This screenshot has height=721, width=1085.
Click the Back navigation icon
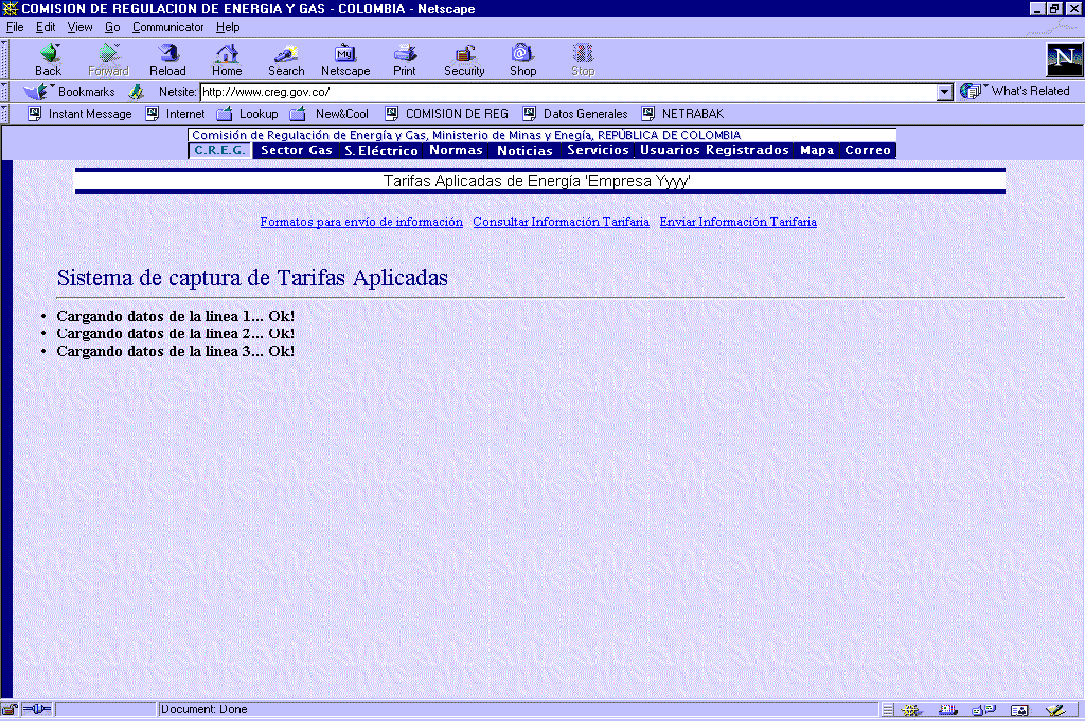click(48, 58)
